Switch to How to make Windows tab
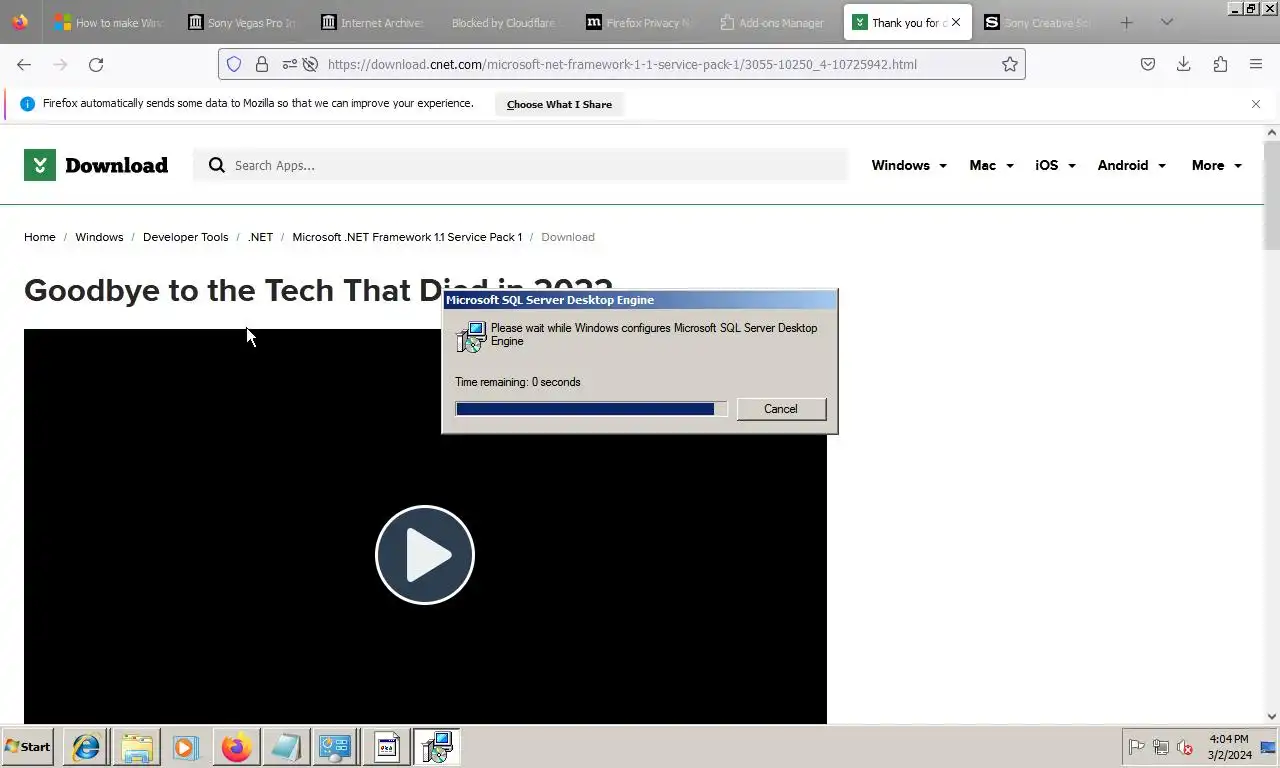Image resolution: width=1280 pixels, height=768 pixels. 108,22
